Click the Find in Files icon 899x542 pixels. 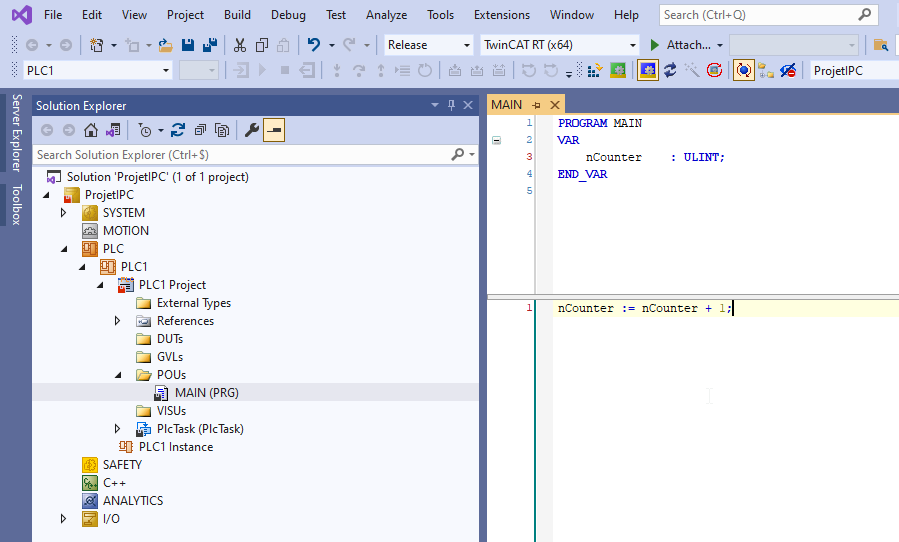click(881, 45)
